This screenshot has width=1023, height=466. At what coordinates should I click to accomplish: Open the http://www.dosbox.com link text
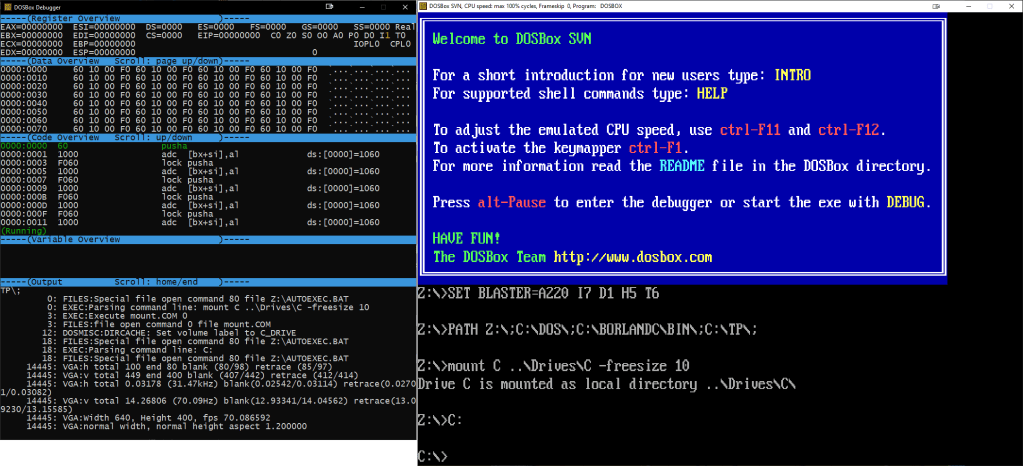tap(633, 257)
